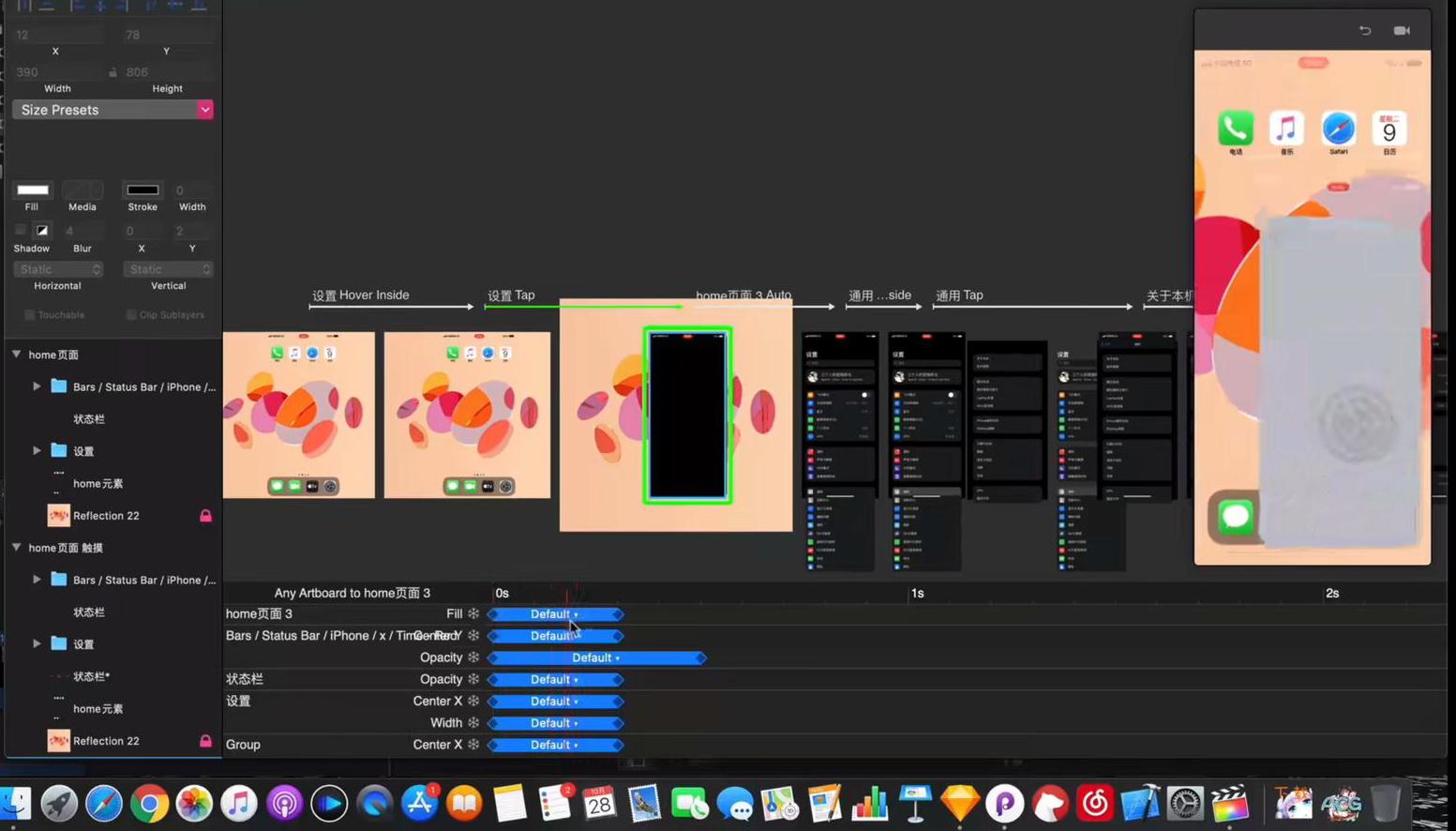Click the Music app icon in preview
This screenshot has width=1456, height=831.
[1286, 128]
